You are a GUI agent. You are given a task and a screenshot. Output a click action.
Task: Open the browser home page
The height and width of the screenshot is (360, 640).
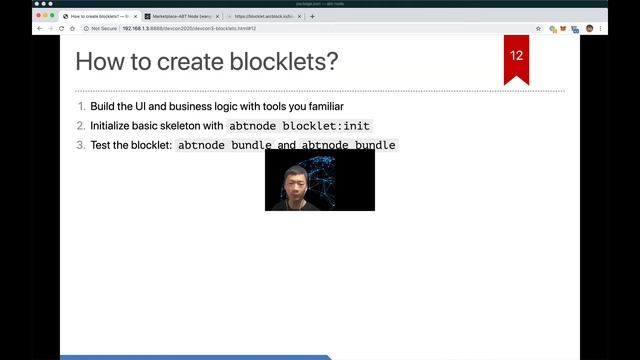click(x=73, y=29)
